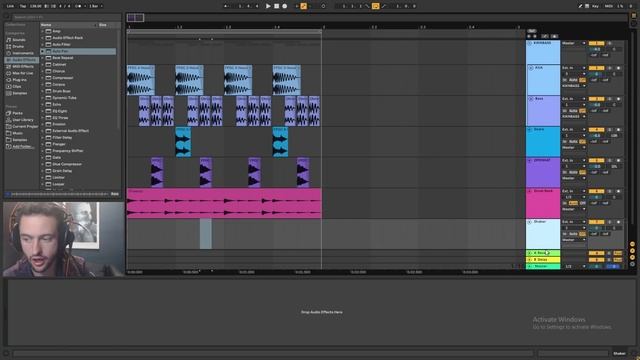Viewport: 640px width, 360px height.
Task: Open global quantization 1 Bar dropdown
Action: (x=95, y=6)
